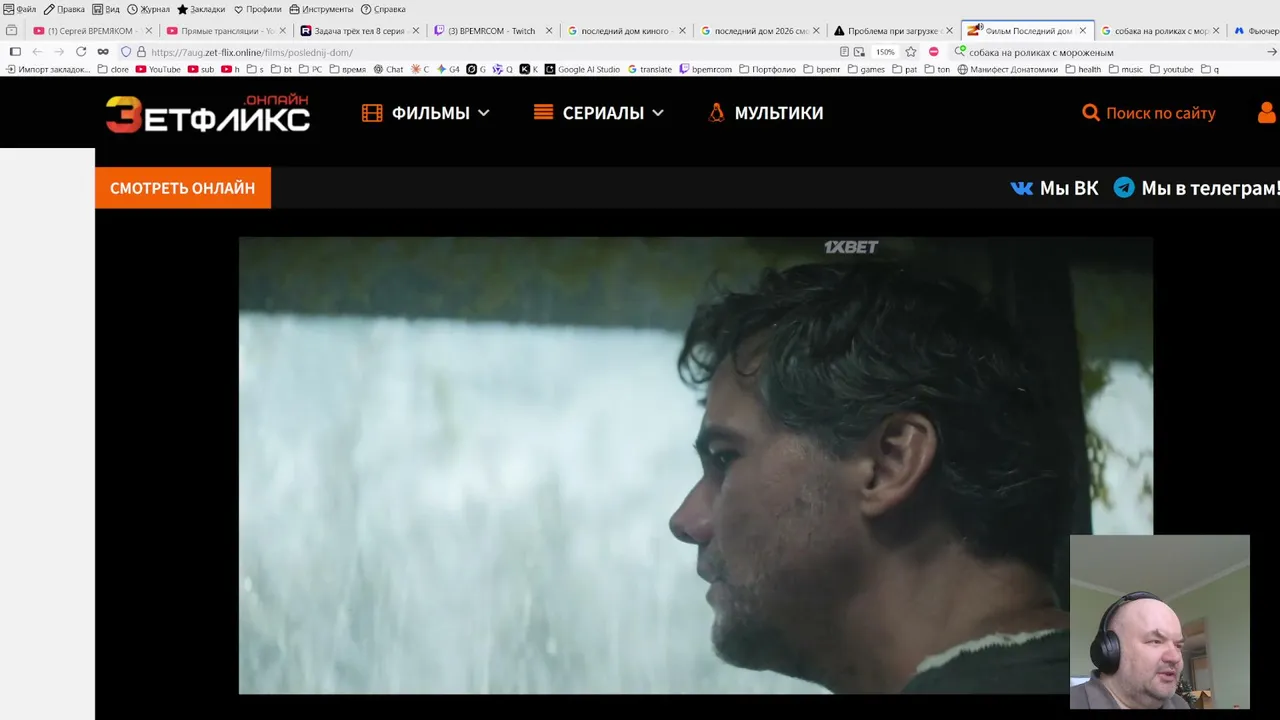The height and width of the screenshot is (720, 1280).
Task: Open the Вид menu
Action: tap(106, 9)
